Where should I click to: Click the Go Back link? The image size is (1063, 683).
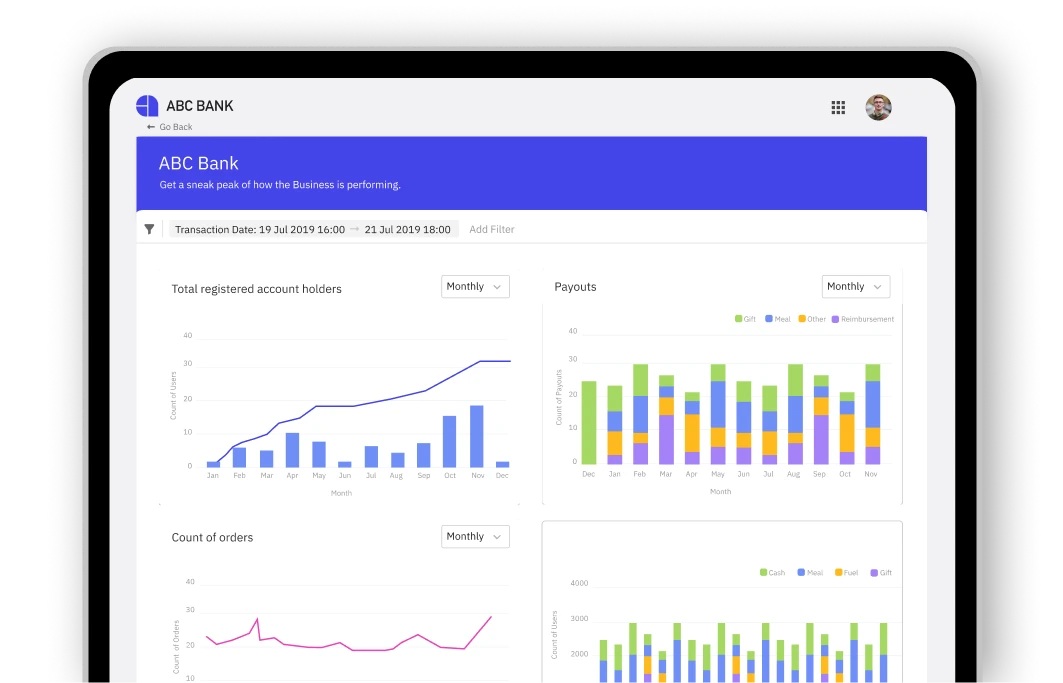[176, 127]
